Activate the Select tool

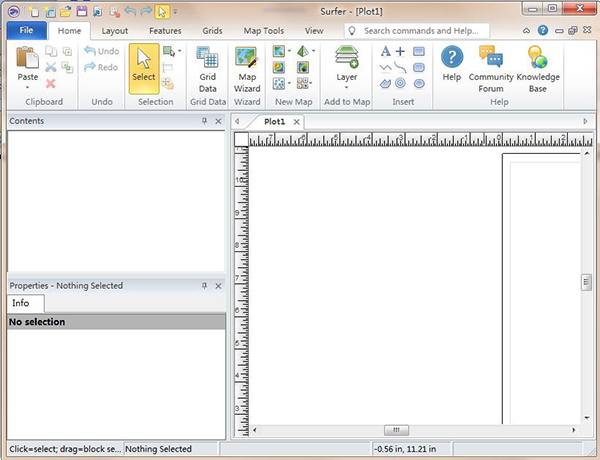coord(144,62)
